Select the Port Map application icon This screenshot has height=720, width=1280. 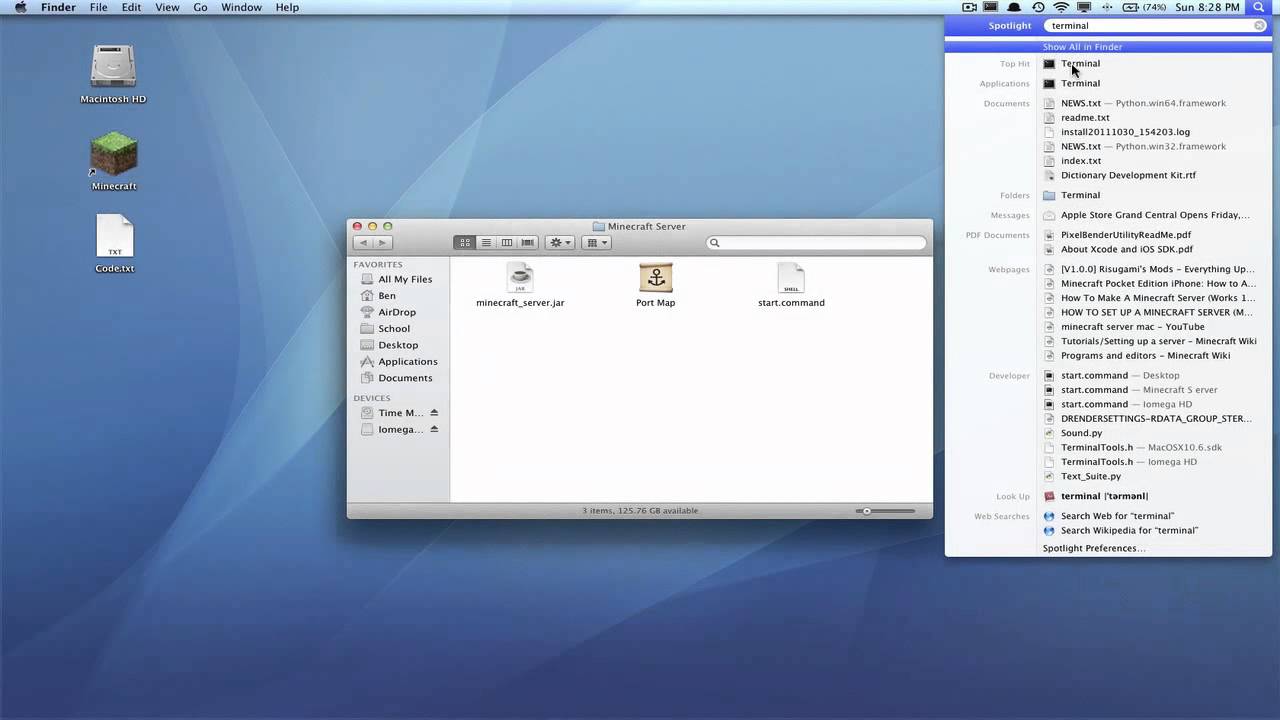[656, 278]
